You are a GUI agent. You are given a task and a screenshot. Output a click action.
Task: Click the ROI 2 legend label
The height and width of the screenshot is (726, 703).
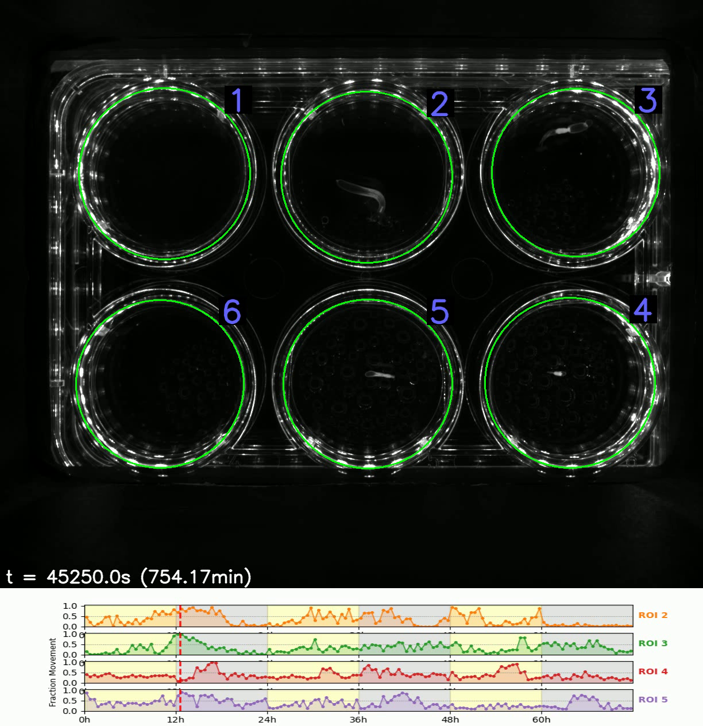tap(653, 615)
